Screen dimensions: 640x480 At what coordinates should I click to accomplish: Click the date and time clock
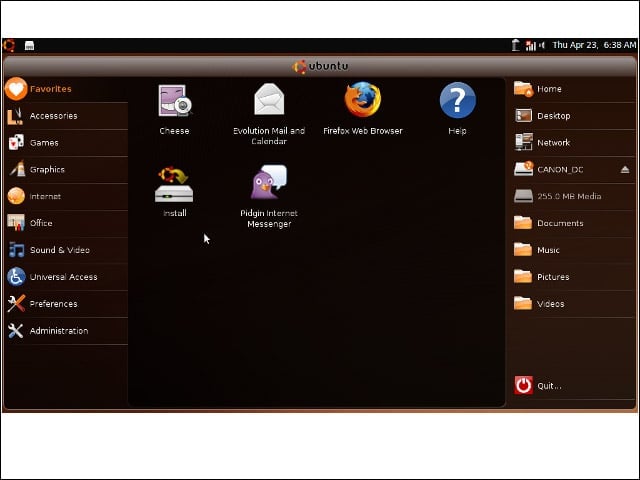click(x=594, y=45)
